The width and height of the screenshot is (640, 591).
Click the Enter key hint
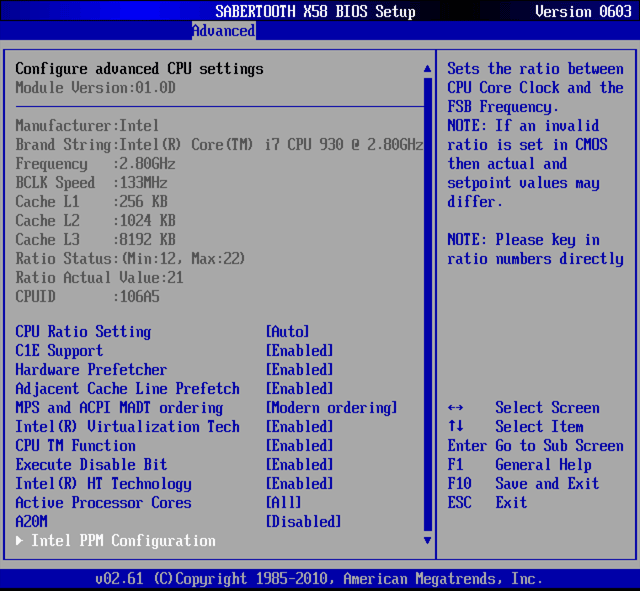coord(467,445)
